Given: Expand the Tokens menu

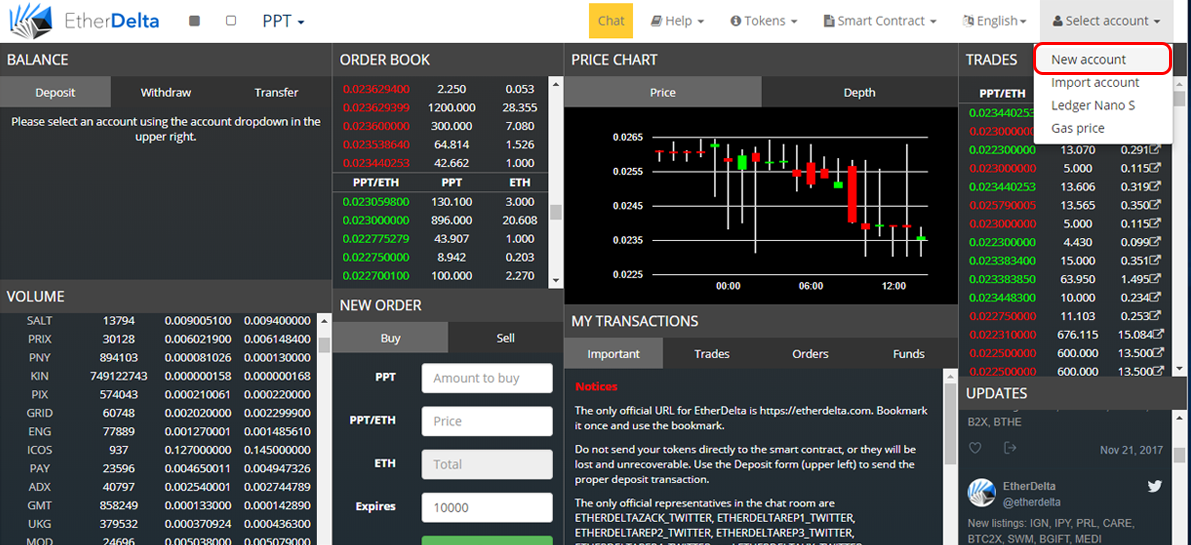Looking at the screenshot, I should (763, 21).
